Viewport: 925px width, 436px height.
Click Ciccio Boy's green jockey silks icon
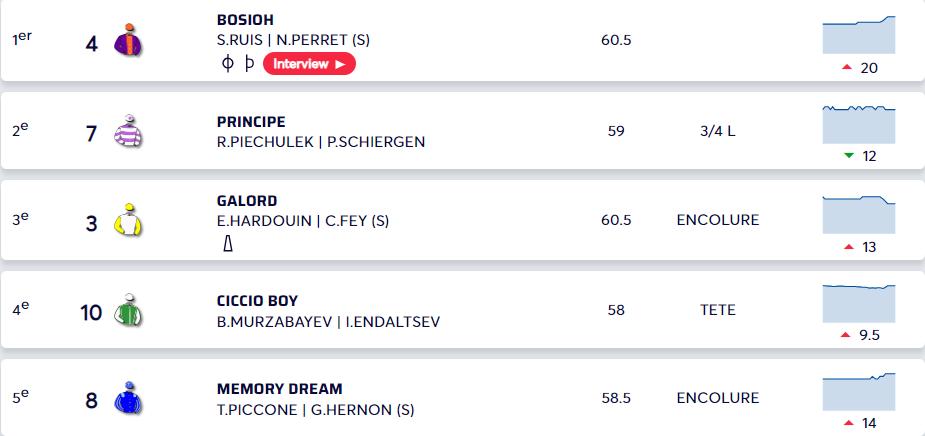click(128, 310)
